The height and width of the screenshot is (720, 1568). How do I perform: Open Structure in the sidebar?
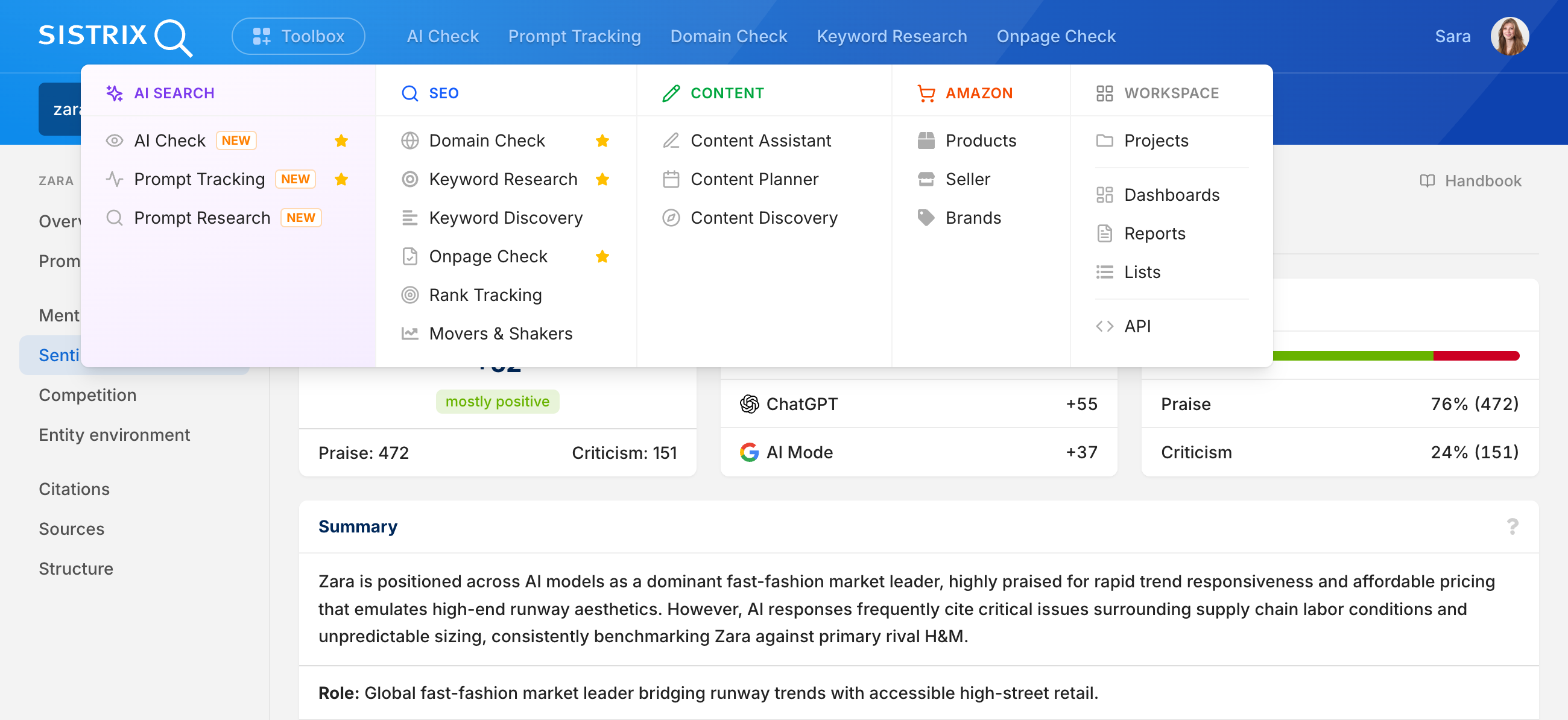(76, 569)
